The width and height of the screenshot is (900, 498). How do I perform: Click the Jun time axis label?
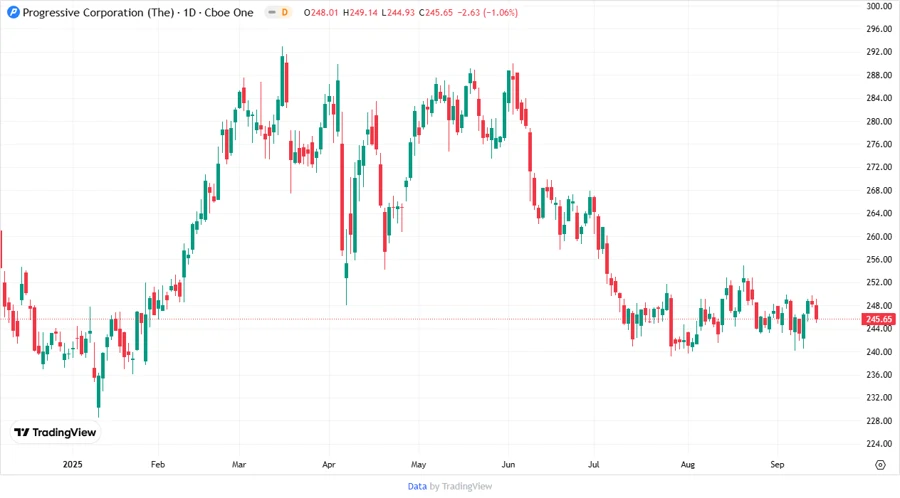pyautogui.click(x=508, y=464)
